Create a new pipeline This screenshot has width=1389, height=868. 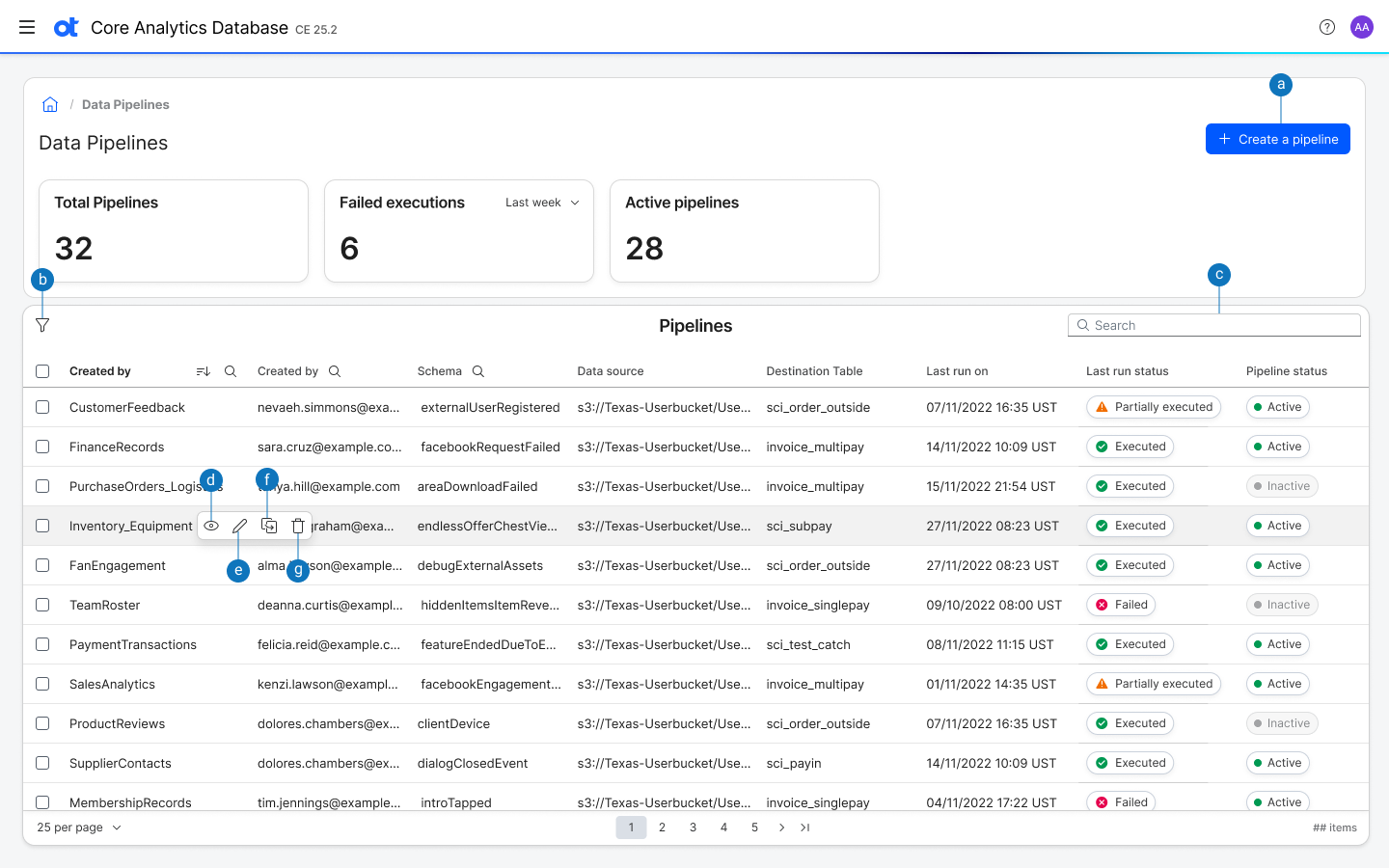coord(1277,139)
